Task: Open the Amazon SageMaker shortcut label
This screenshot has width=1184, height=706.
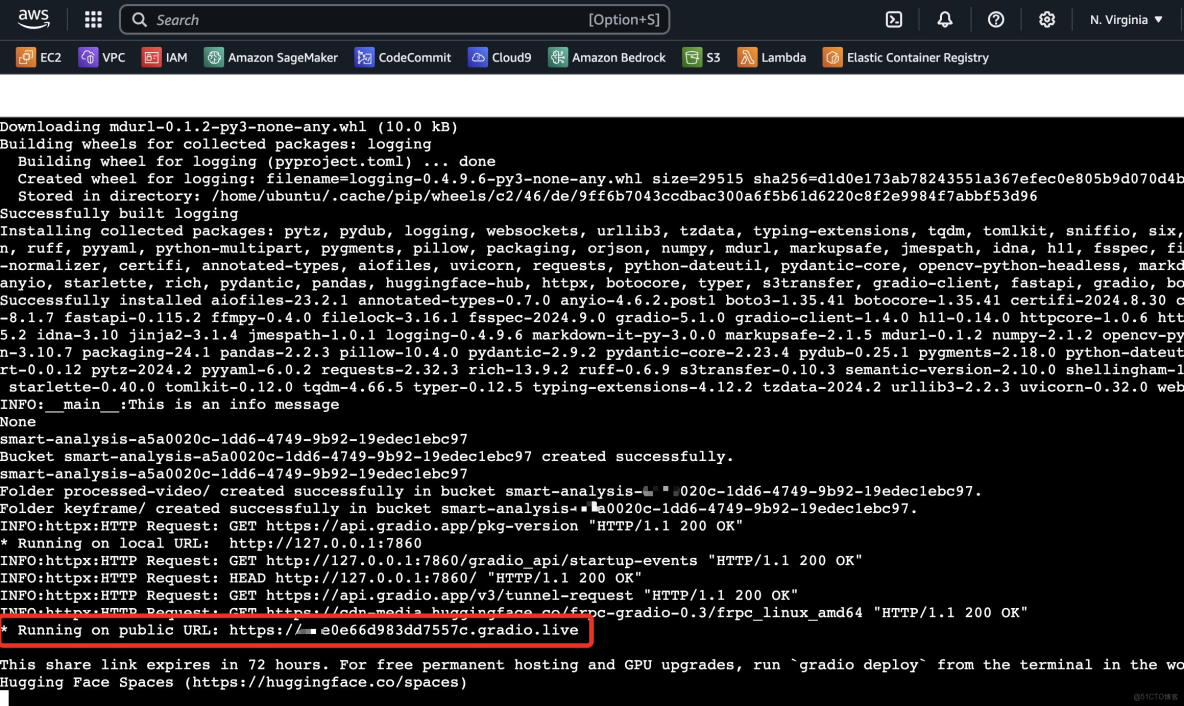Action: pyautogui.click(x=282, y=57)
